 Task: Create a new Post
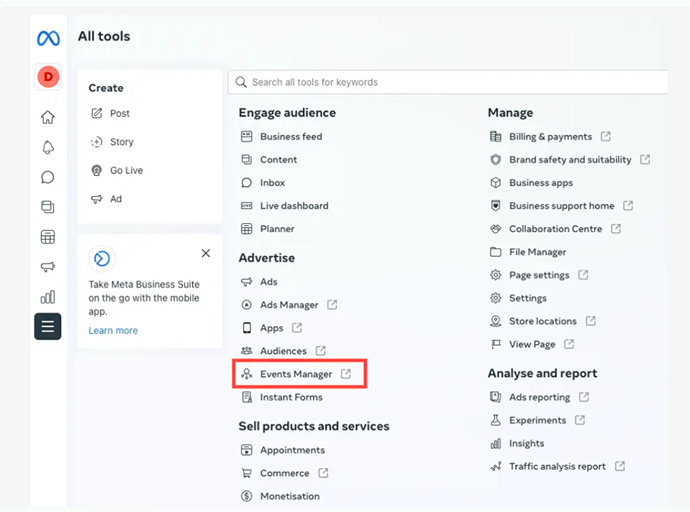(x=119, y=114)
